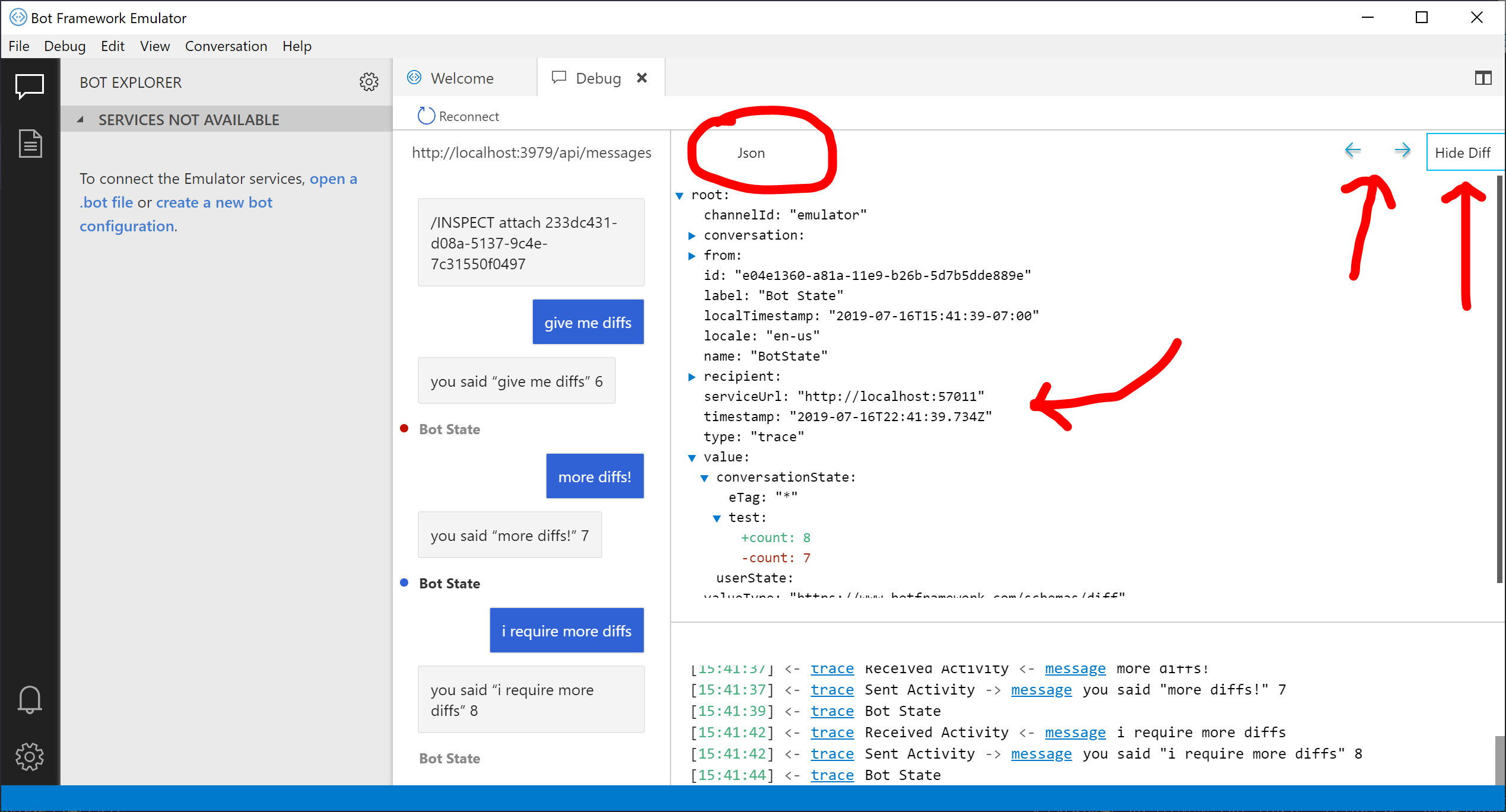Click the 'you said "give me diffs" 6' reply
1506x812 pixels.
(516, 381)
